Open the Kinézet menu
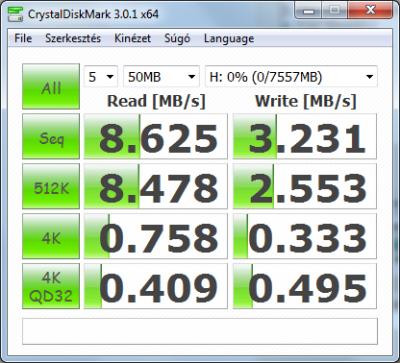This screenshot has height=363, width=400. click(x=133, y=38)
